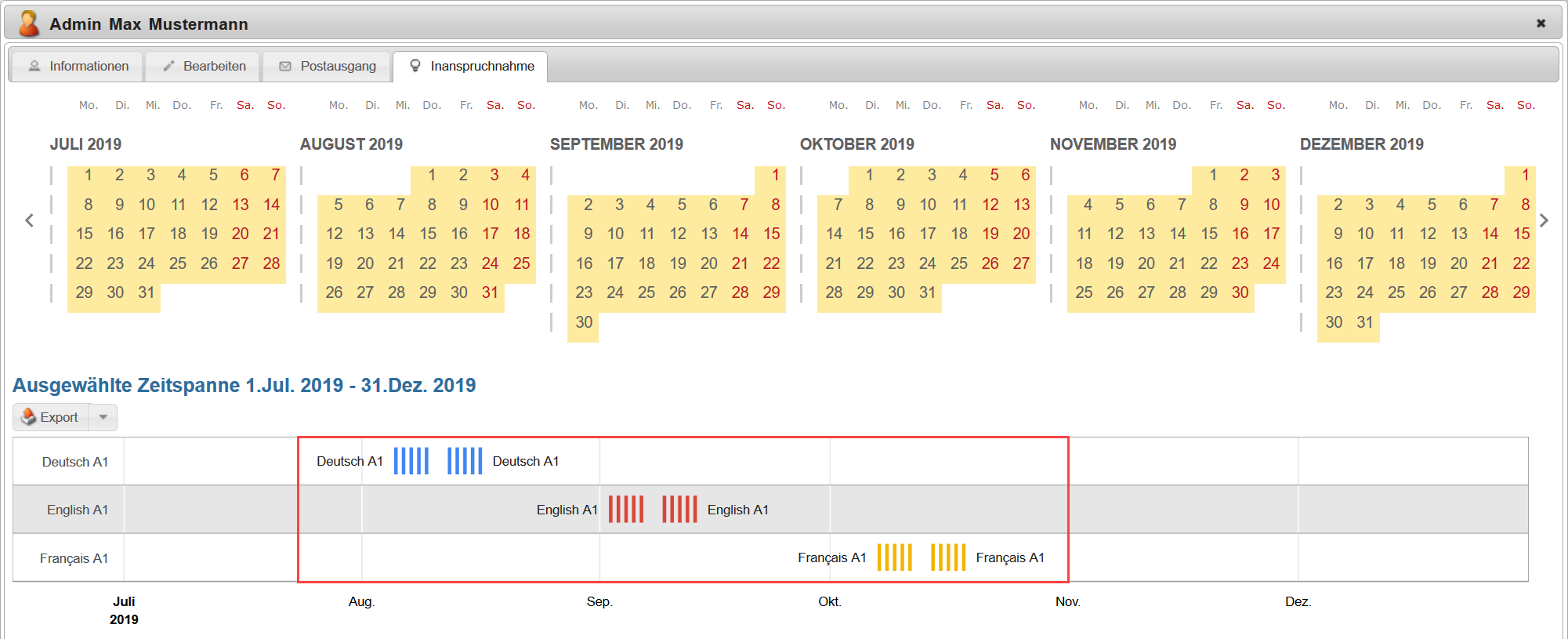Click the admin user avatar icon

point(28,24)
